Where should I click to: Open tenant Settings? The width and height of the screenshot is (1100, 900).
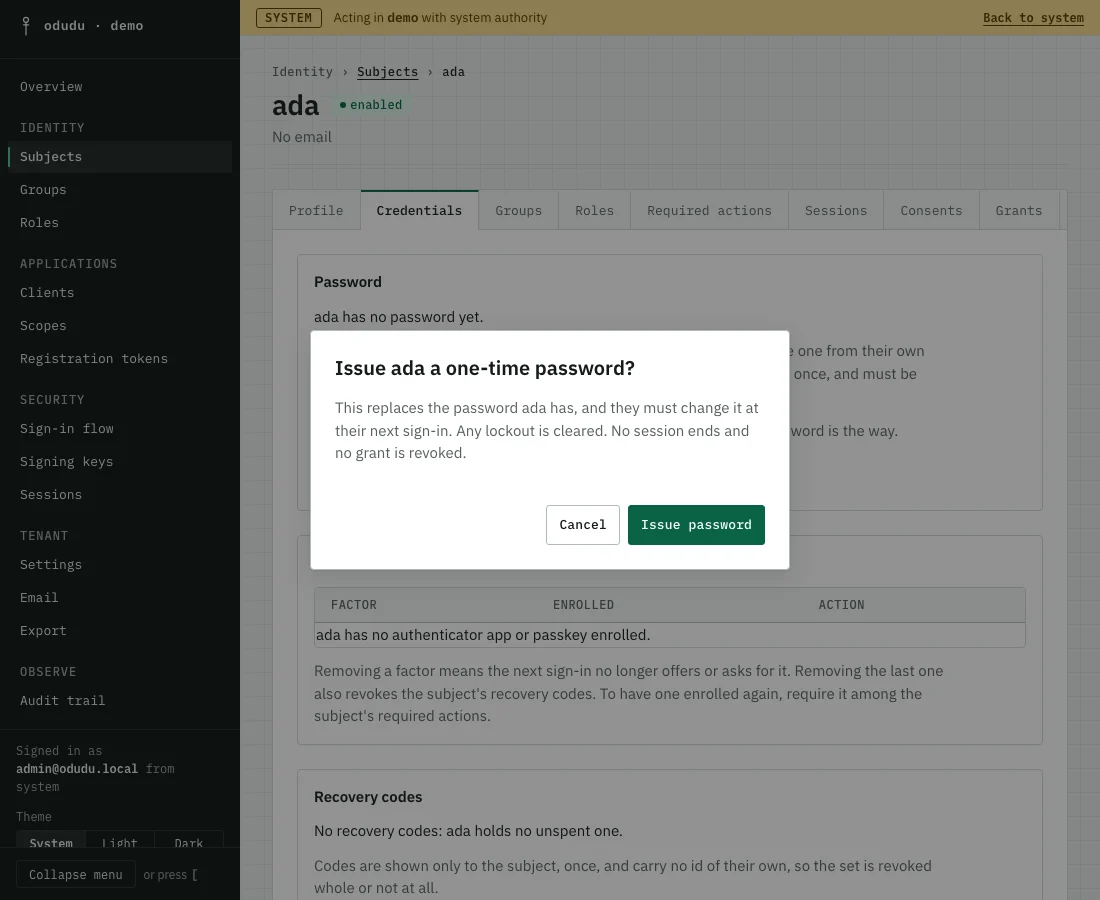120,565
